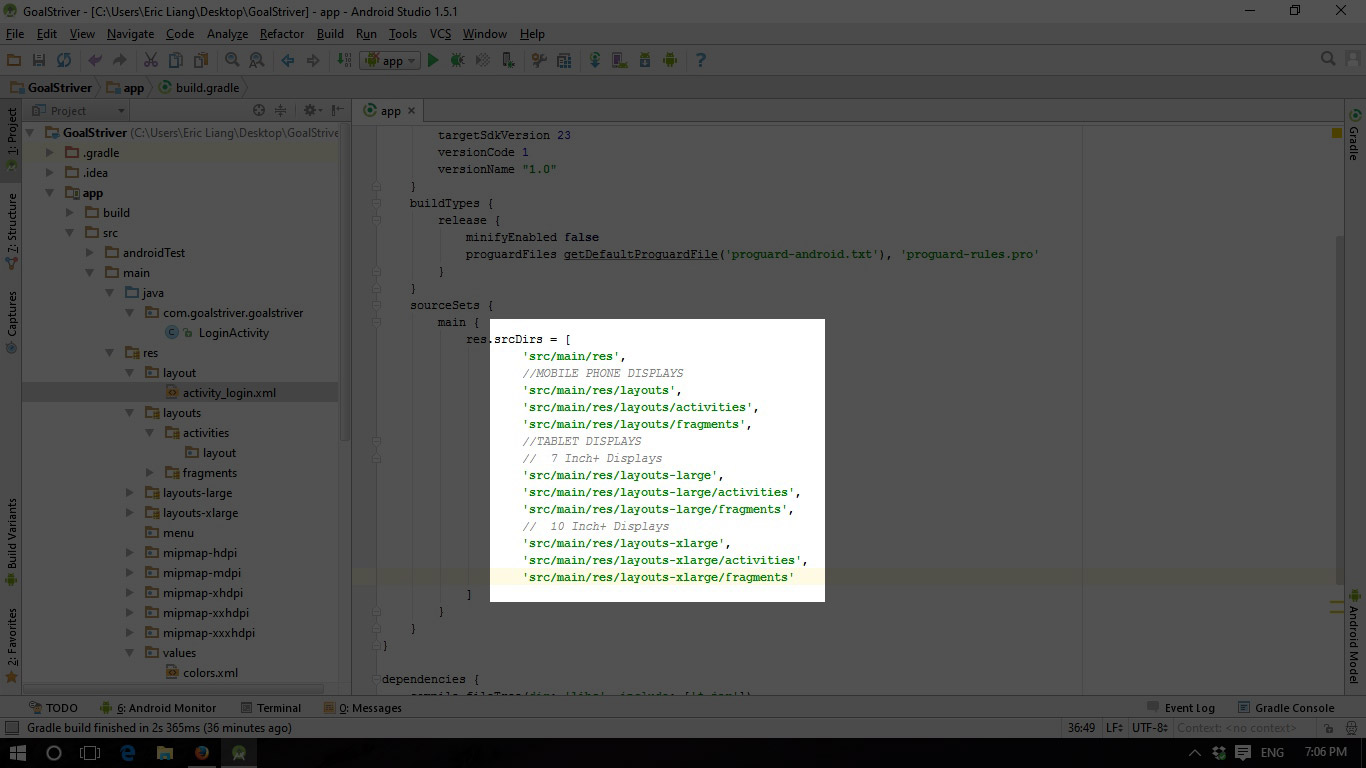This screenshot has width=1366, height=768.
Task: Click GoalStriver breadcrumb in navigation bar
Action: (52, 88)
